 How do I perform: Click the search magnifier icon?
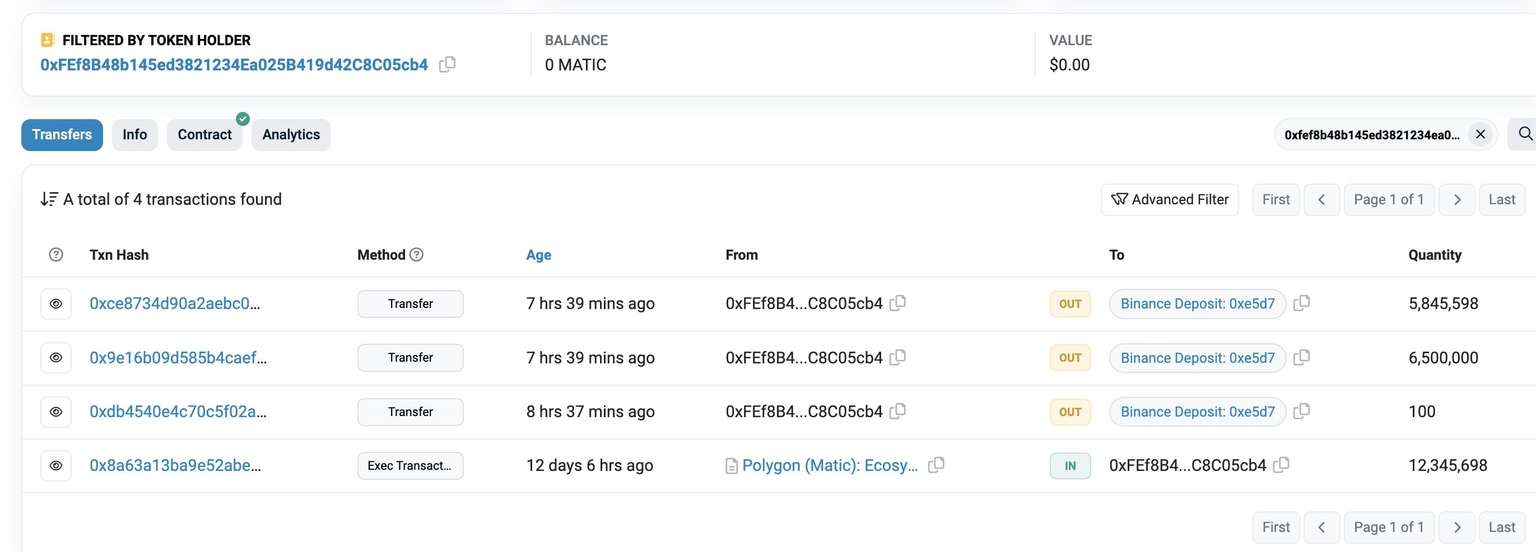point(1525,134)
